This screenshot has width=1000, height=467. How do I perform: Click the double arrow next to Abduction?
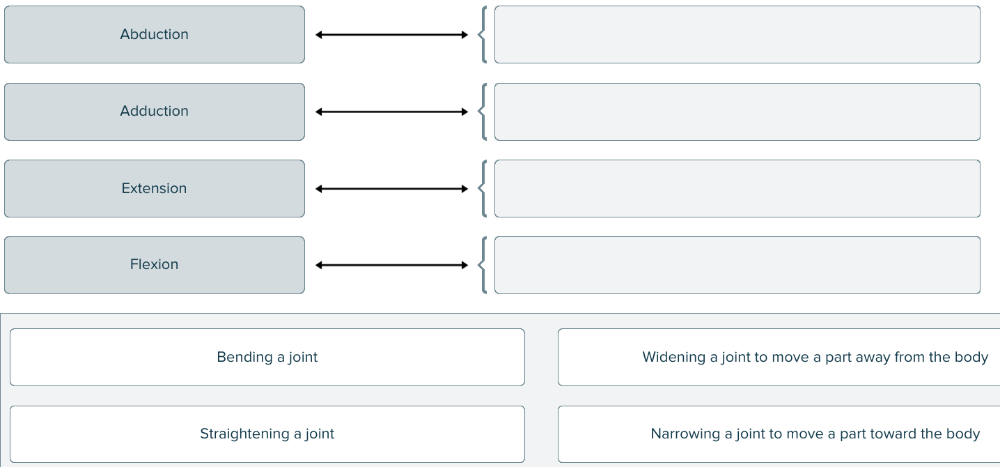click(x=391, y=35)
